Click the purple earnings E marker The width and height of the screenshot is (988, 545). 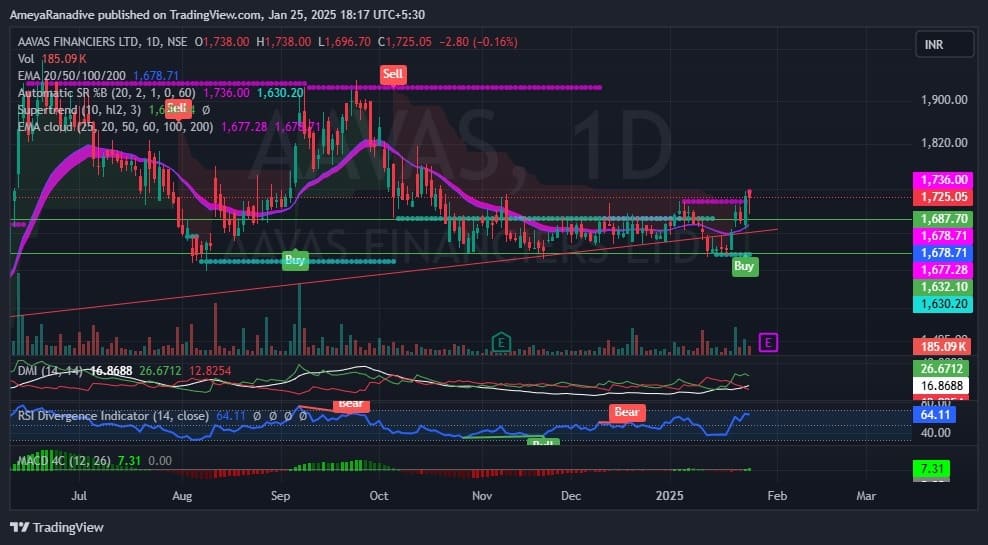(x=768, y=343)
